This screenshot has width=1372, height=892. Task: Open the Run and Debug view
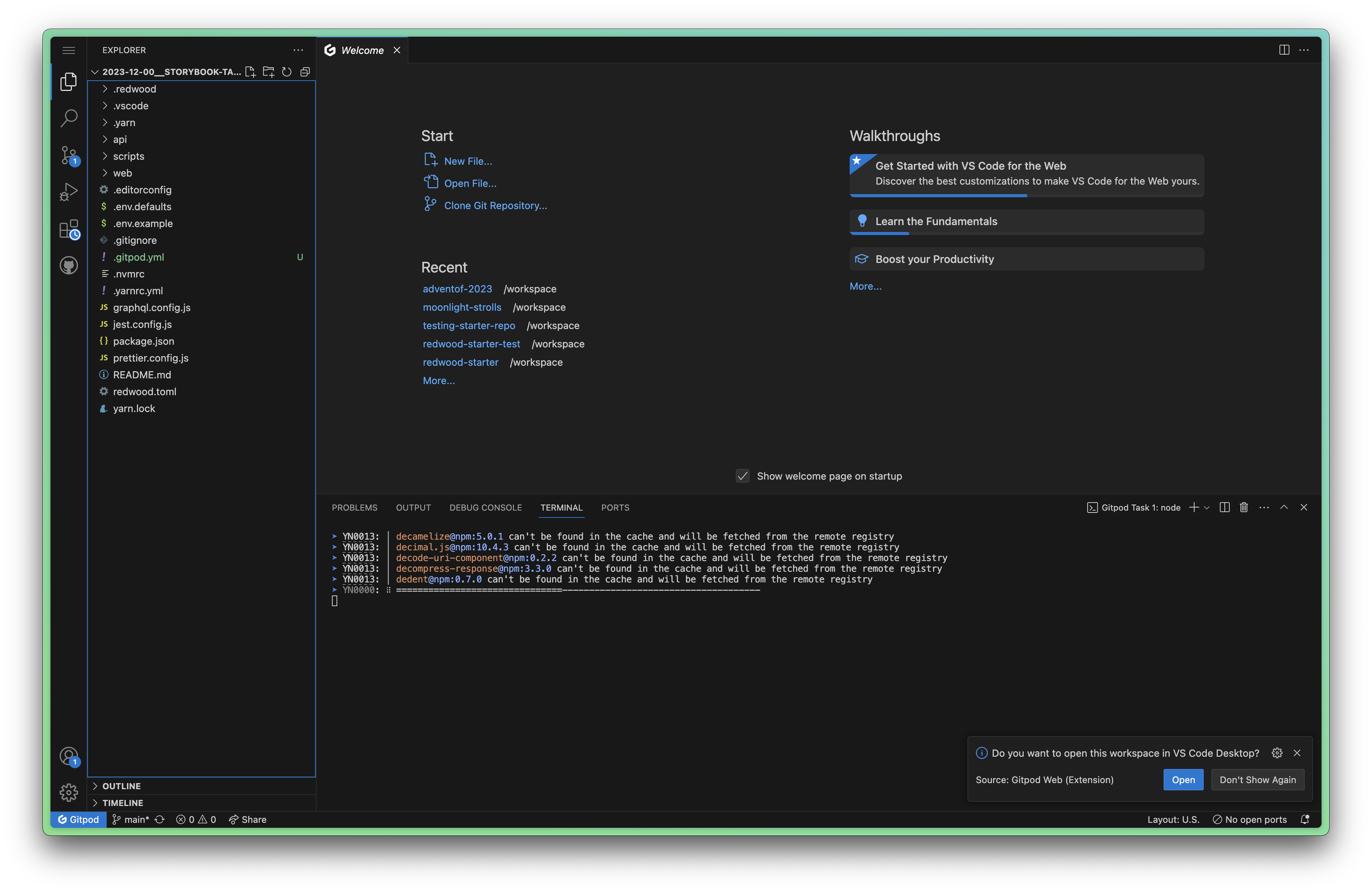(x=68, y=191)
